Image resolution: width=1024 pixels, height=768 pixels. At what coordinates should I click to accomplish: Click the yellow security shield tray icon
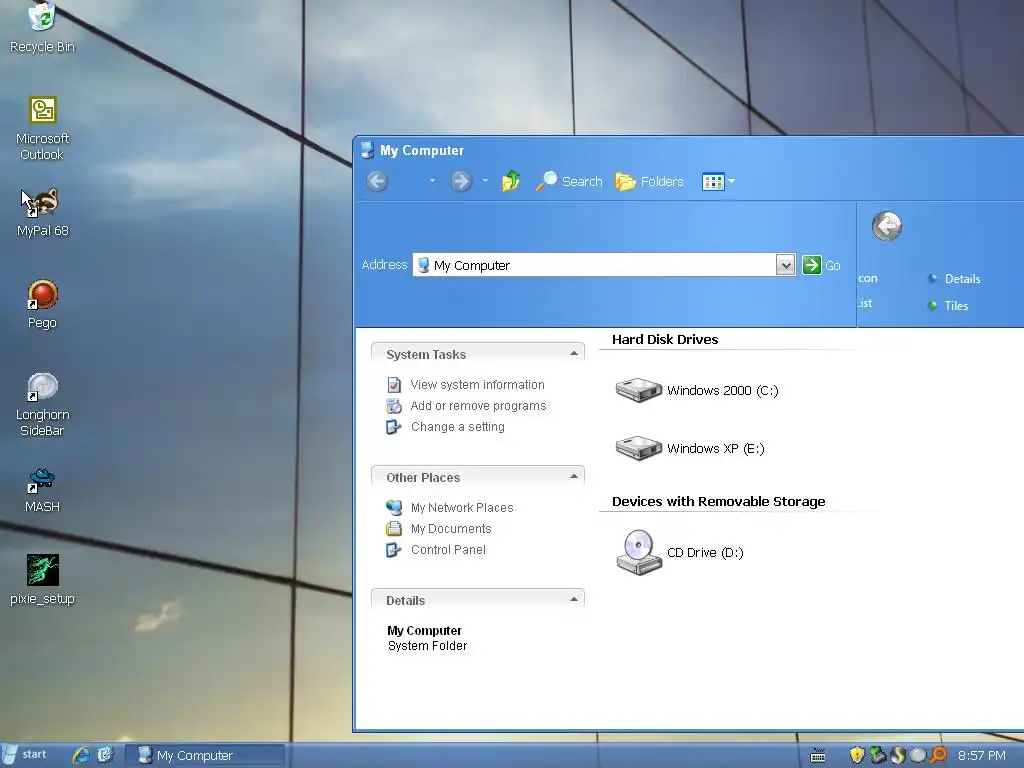(857, 755)
